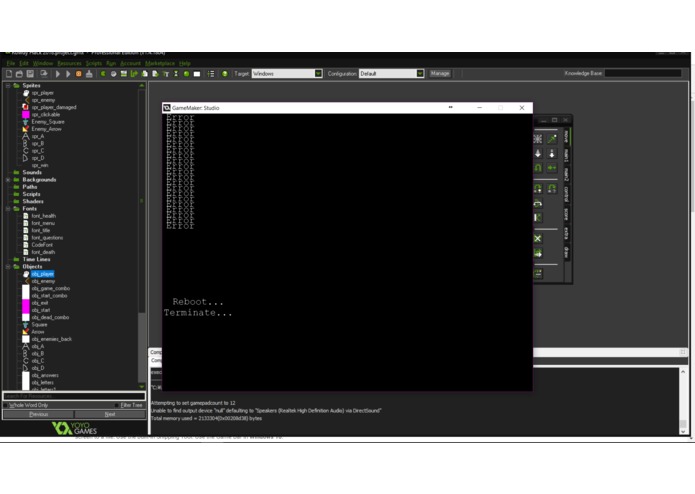Viewport: 695px width, 494px height.
Task: Click the Move Free diagonal arrow action icon
Action: point(552,139)
